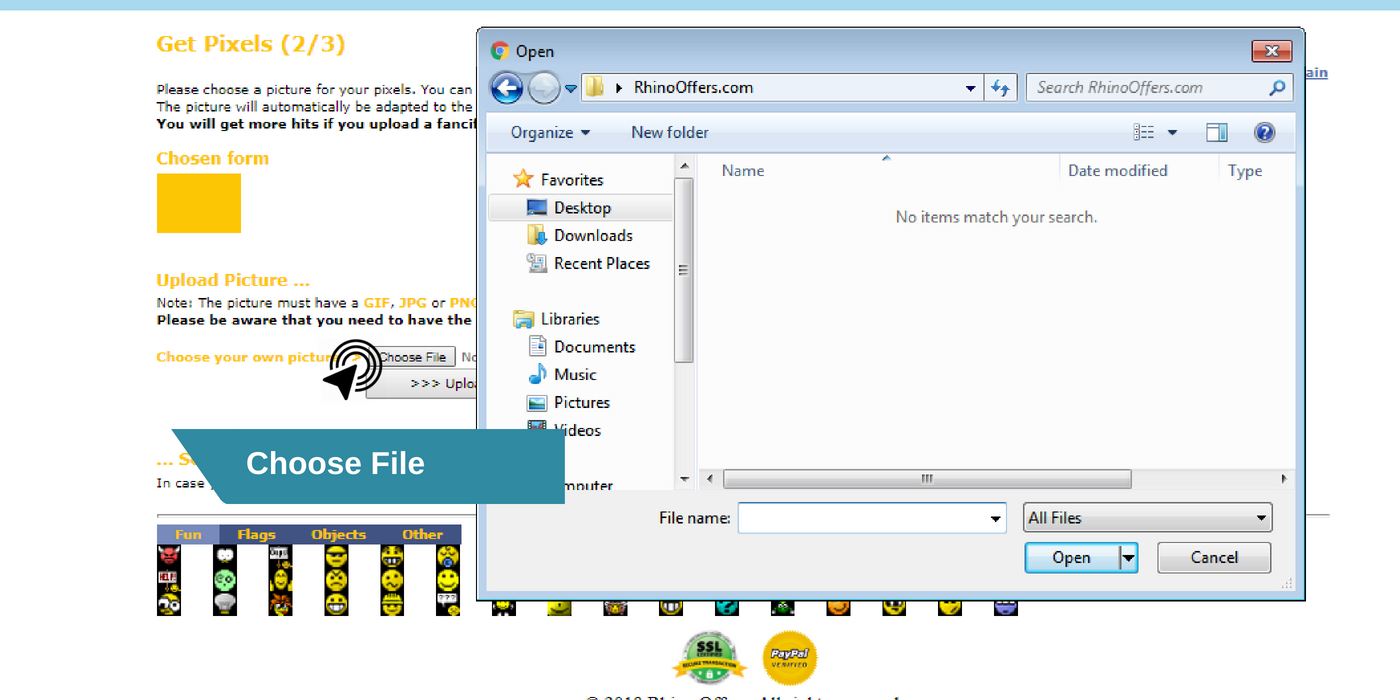Pick the HELP sign smiley

pyautogui.click(x=169, y=580)
